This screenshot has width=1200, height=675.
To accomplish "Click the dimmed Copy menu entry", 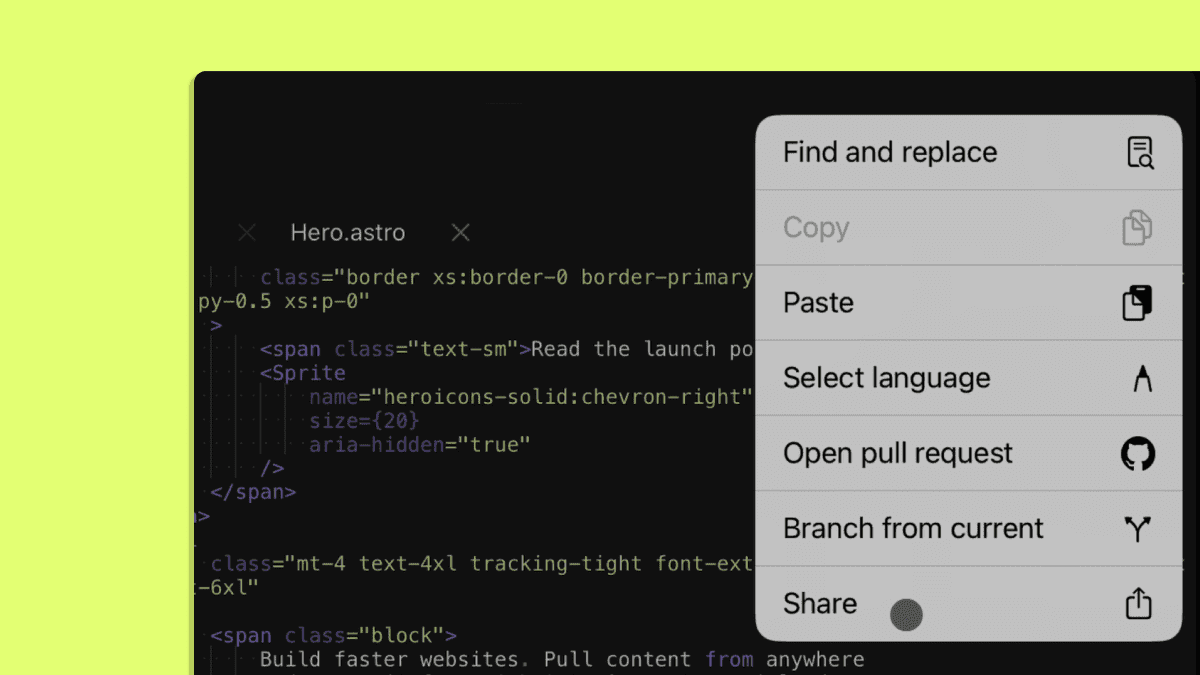I will pos(815,227).
